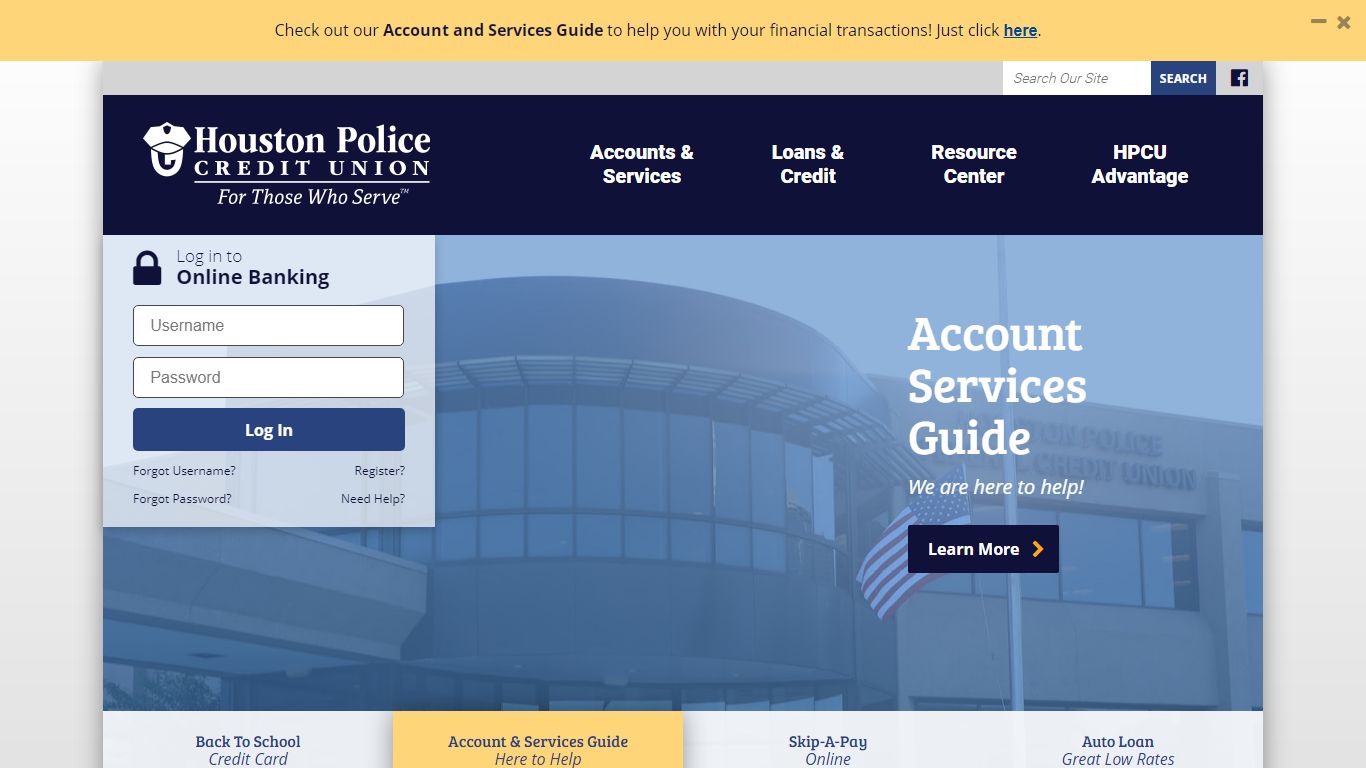Click the Search Our Site field
Viewport: 1366px width, 768px height.
click(x=1077, y=78)
